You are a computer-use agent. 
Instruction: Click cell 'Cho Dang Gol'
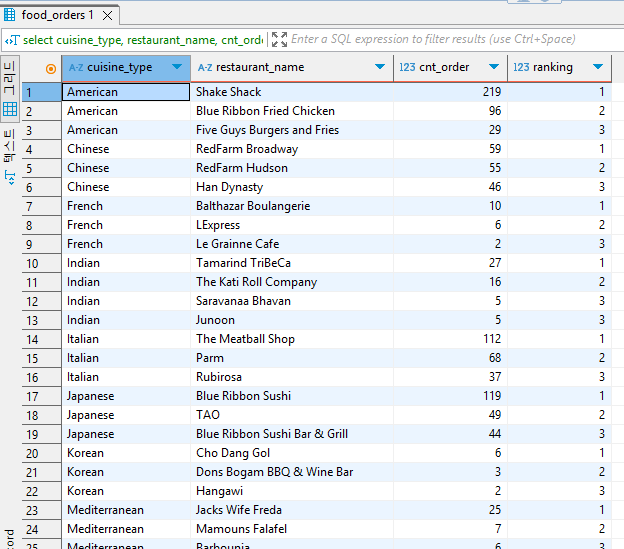click(292, 453)
